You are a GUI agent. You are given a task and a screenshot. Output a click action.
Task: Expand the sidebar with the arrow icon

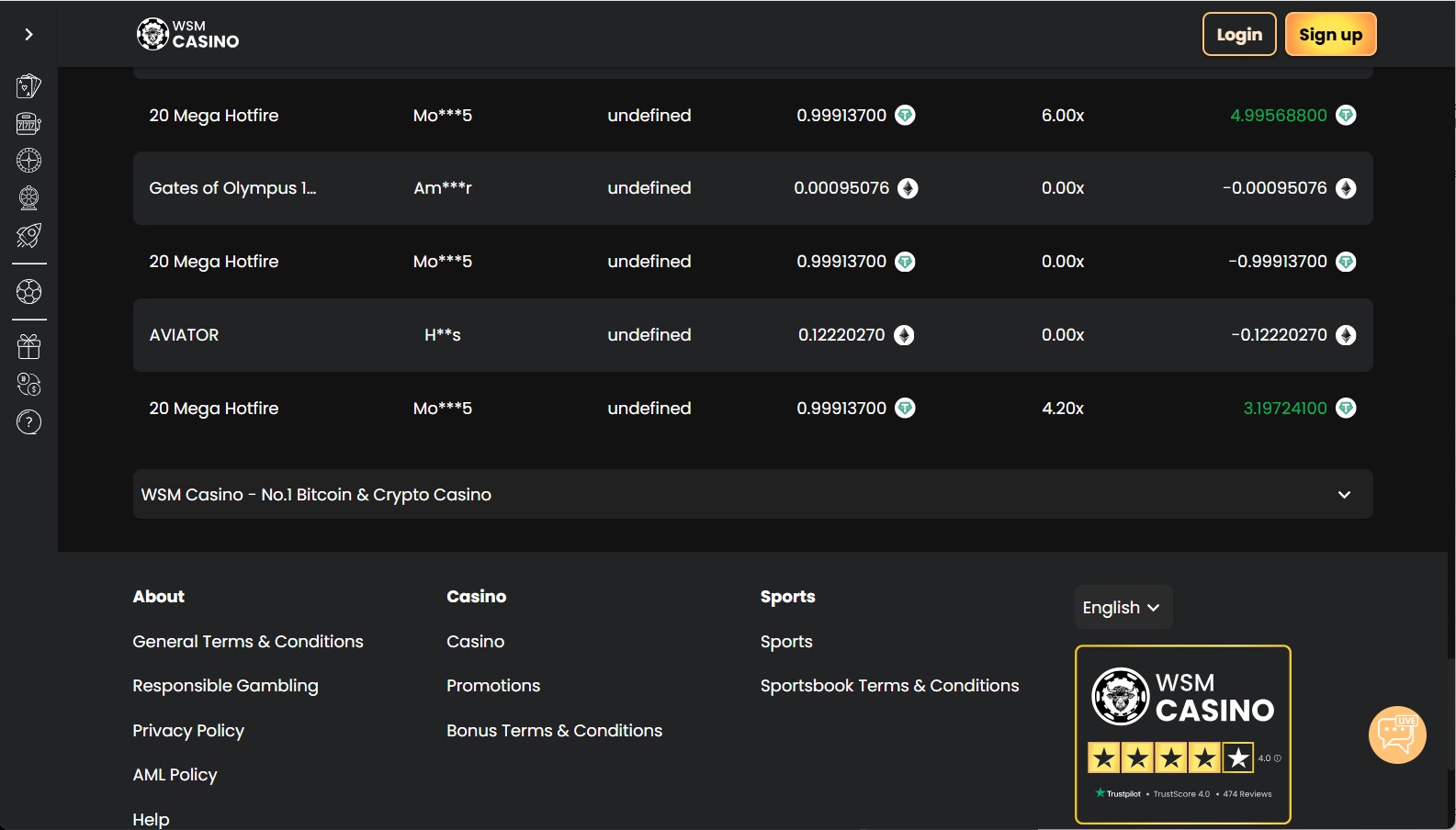pyautogui.click(x=28, y=34)
